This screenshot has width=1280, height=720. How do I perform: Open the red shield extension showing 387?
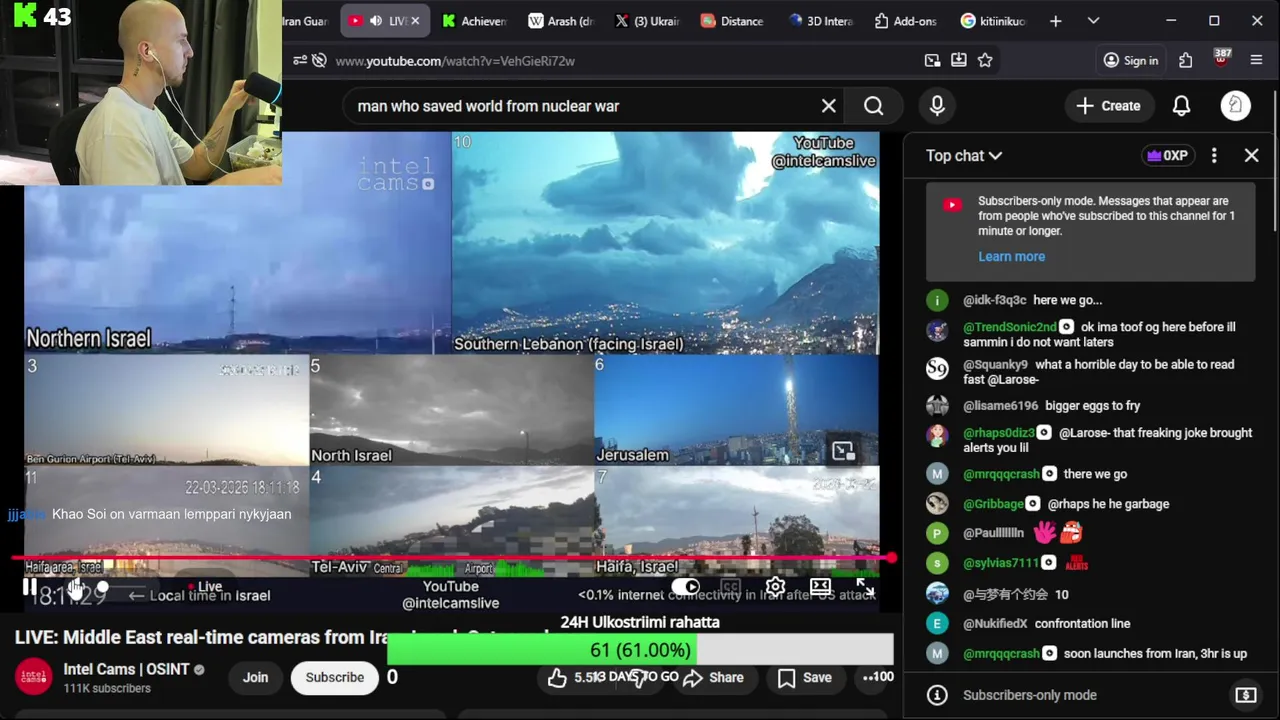pyautogui.click(x=1221, y=59)
